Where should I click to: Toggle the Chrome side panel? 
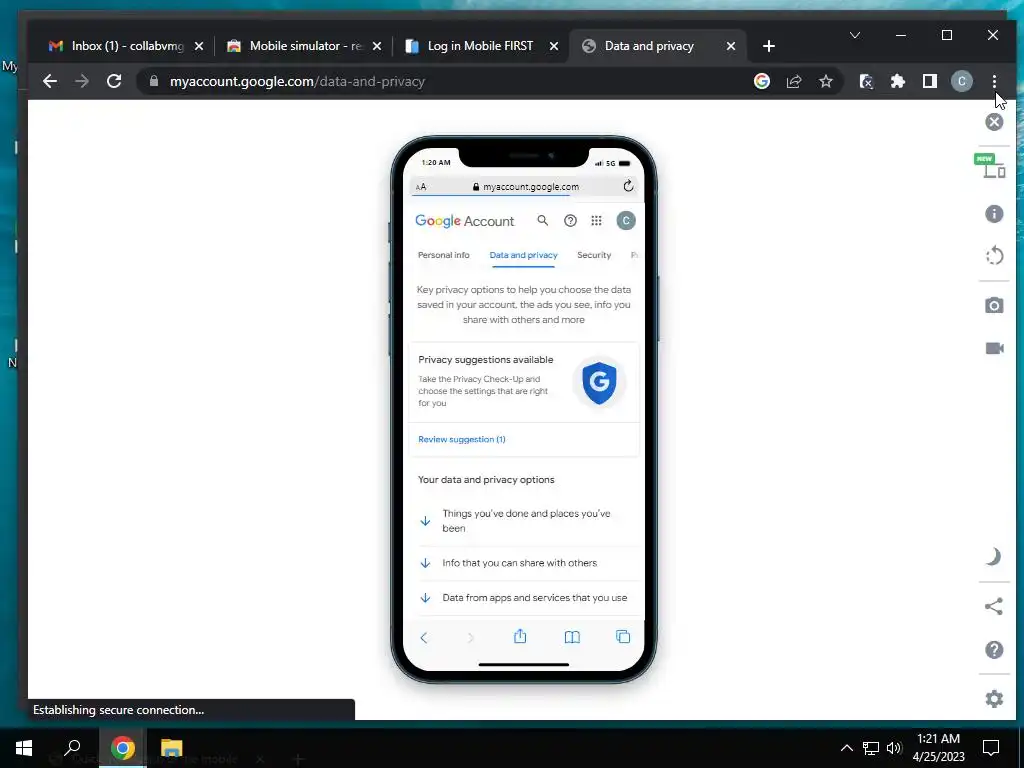(930, 82)
